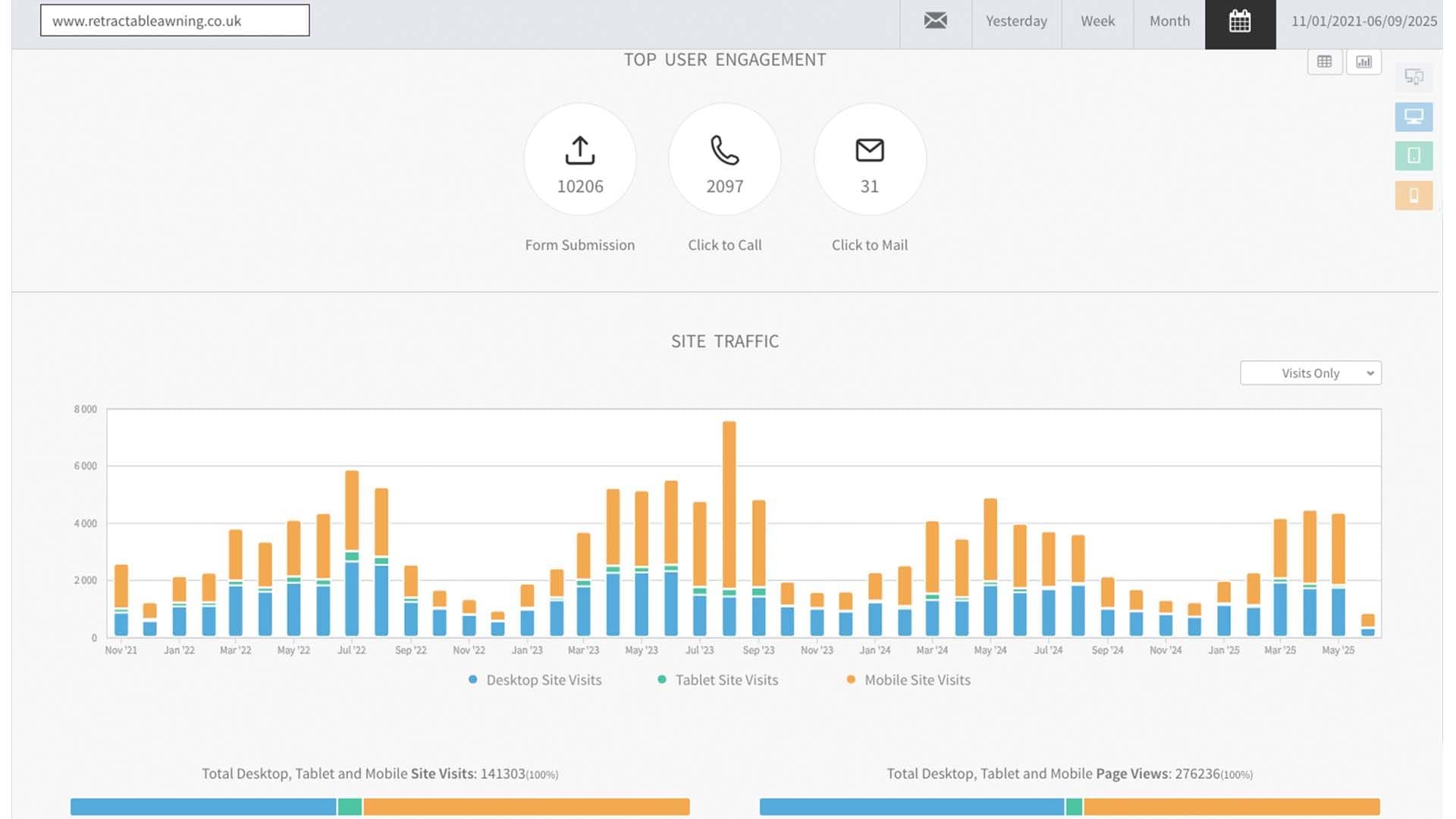Click the Click to Call phone icon
This screenshot has width=1456, height=819.
(724, 150)
